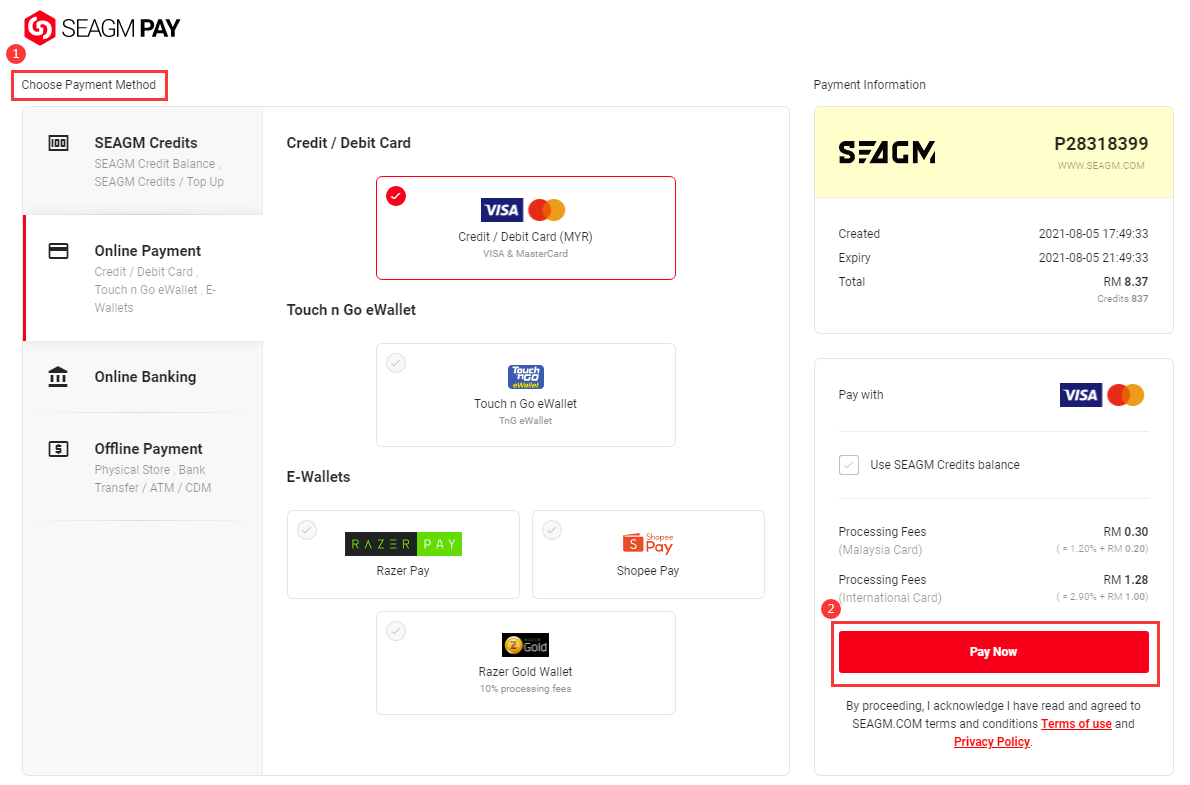This screenshot has width=1190, height=785.
Task: Open the Privacy Policy link
Action: coord(992,742)
